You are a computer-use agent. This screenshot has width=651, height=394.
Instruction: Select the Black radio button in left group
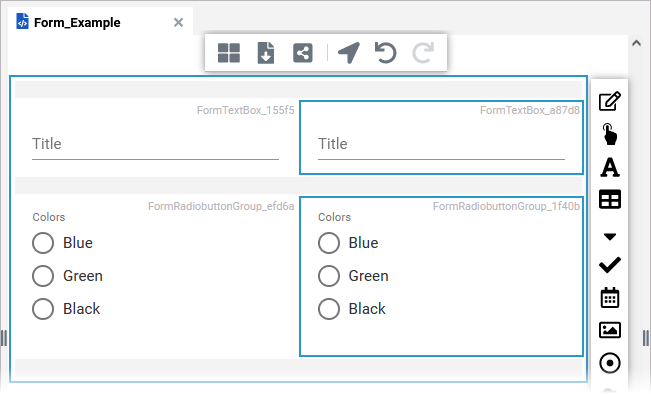point(43,309)
